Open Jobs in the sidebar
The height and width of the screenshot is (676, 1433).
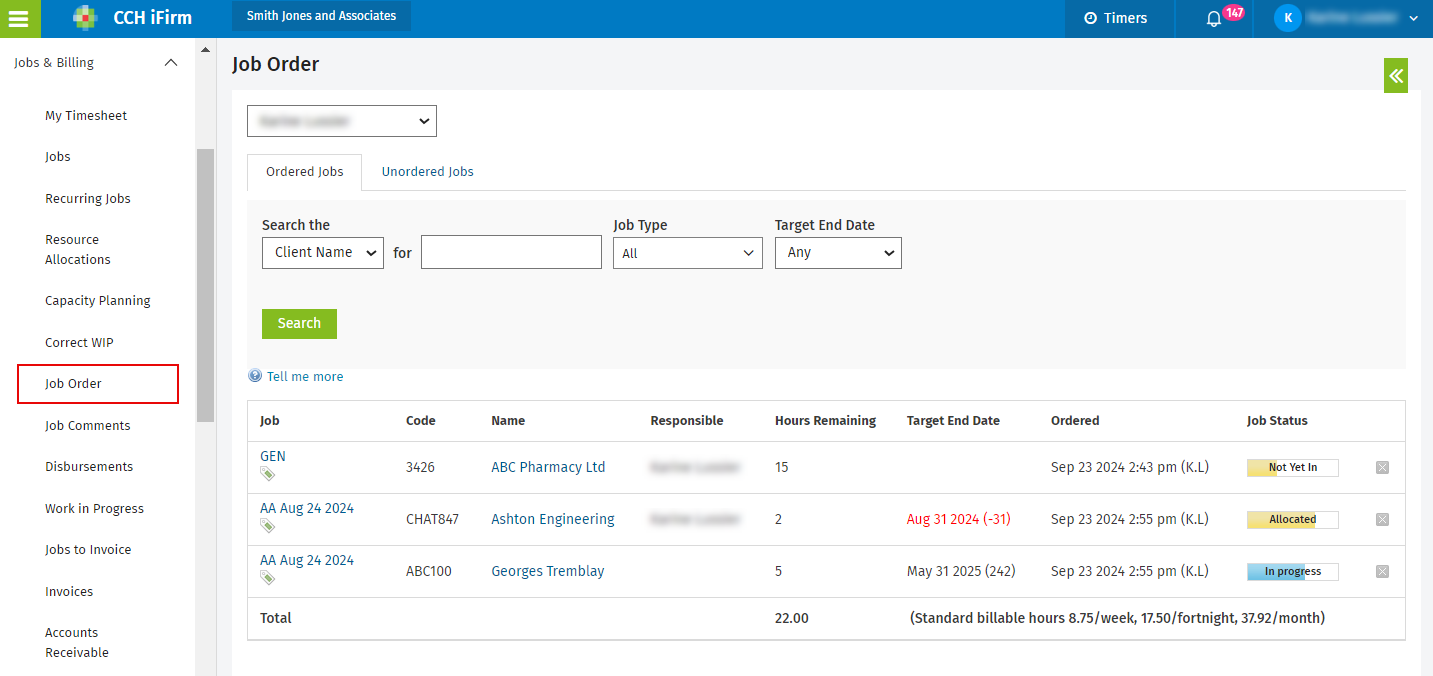click(x=58, y=157)
